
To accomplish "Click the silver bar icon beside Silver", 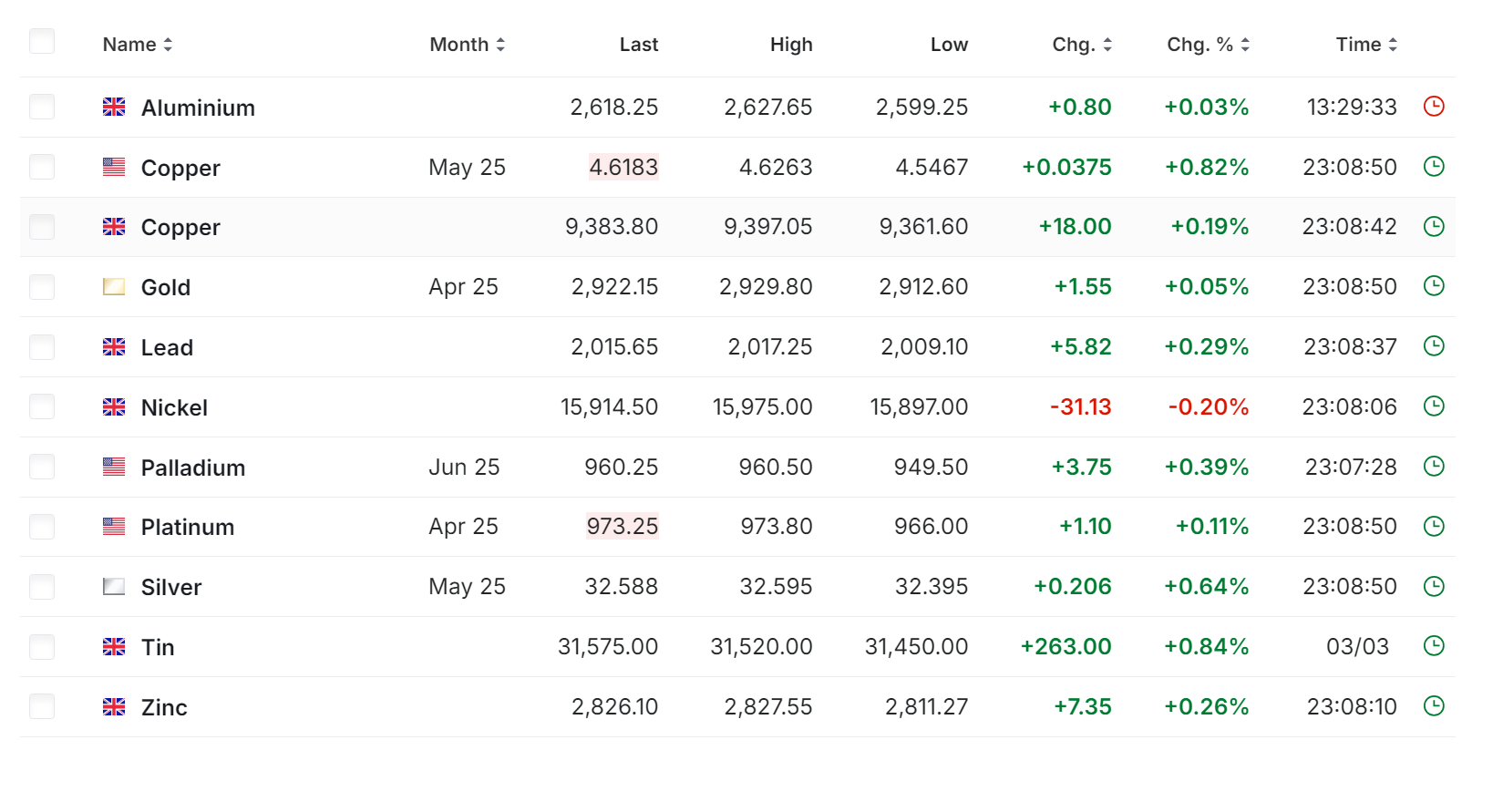I will (x=114, y=587).
